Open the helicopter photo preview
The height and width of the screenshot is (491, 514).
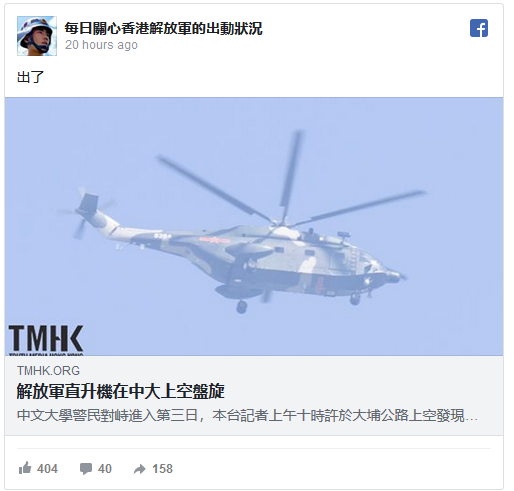254,226
